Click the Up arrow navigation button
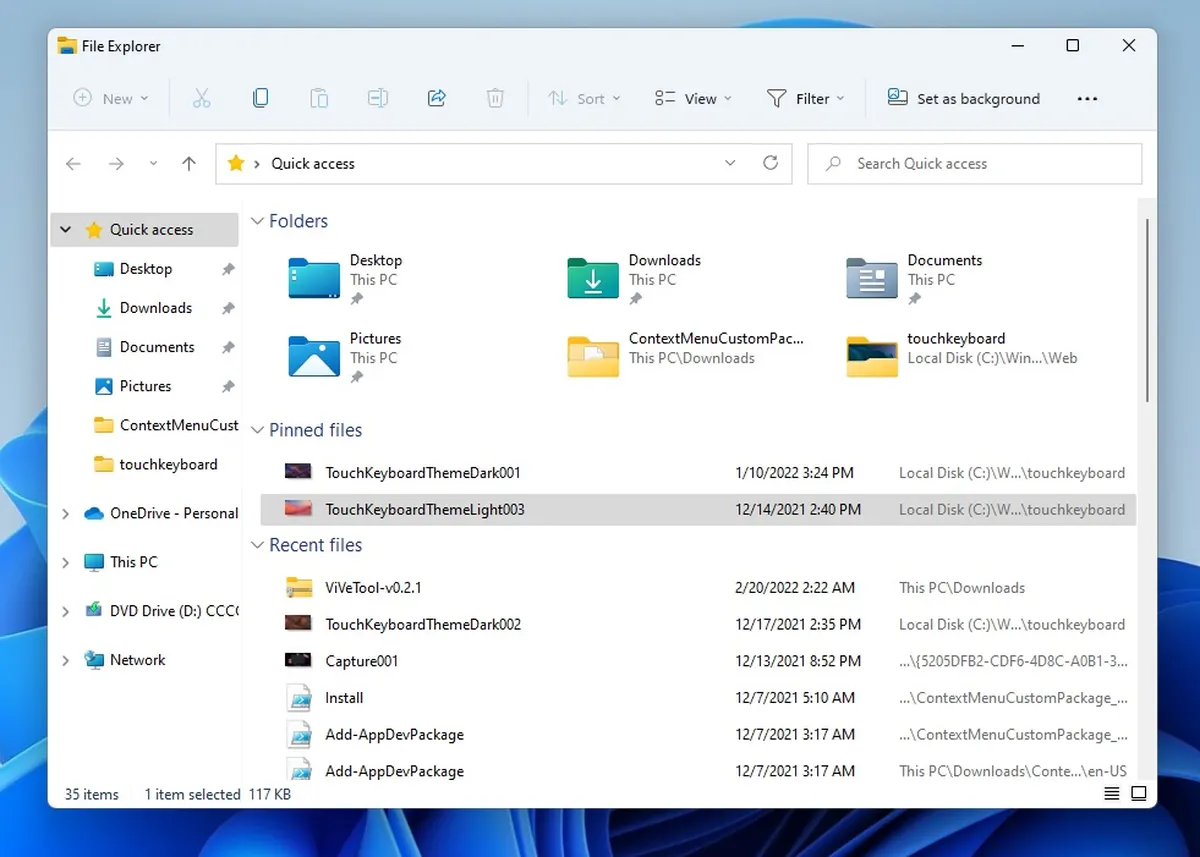Viewport: 1200px width, 857px height. (189, 164)
